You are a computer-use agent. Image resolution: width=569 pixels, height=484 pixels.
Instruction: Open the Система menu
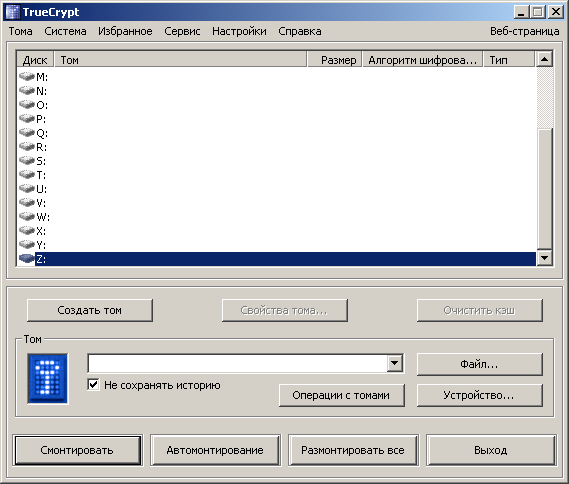65,31
